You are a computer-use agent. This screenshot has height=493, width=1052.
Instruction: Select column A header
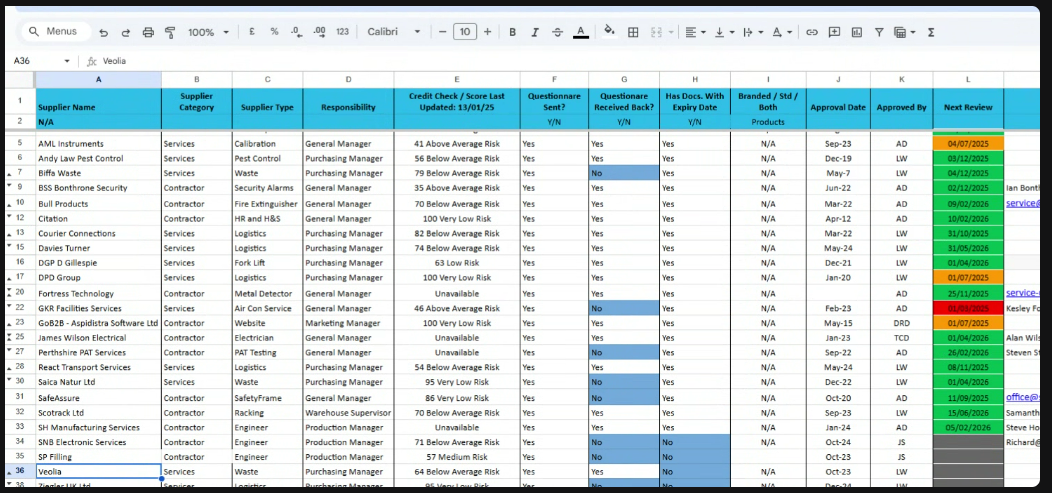pyautogui.click(x=99, y=79)
